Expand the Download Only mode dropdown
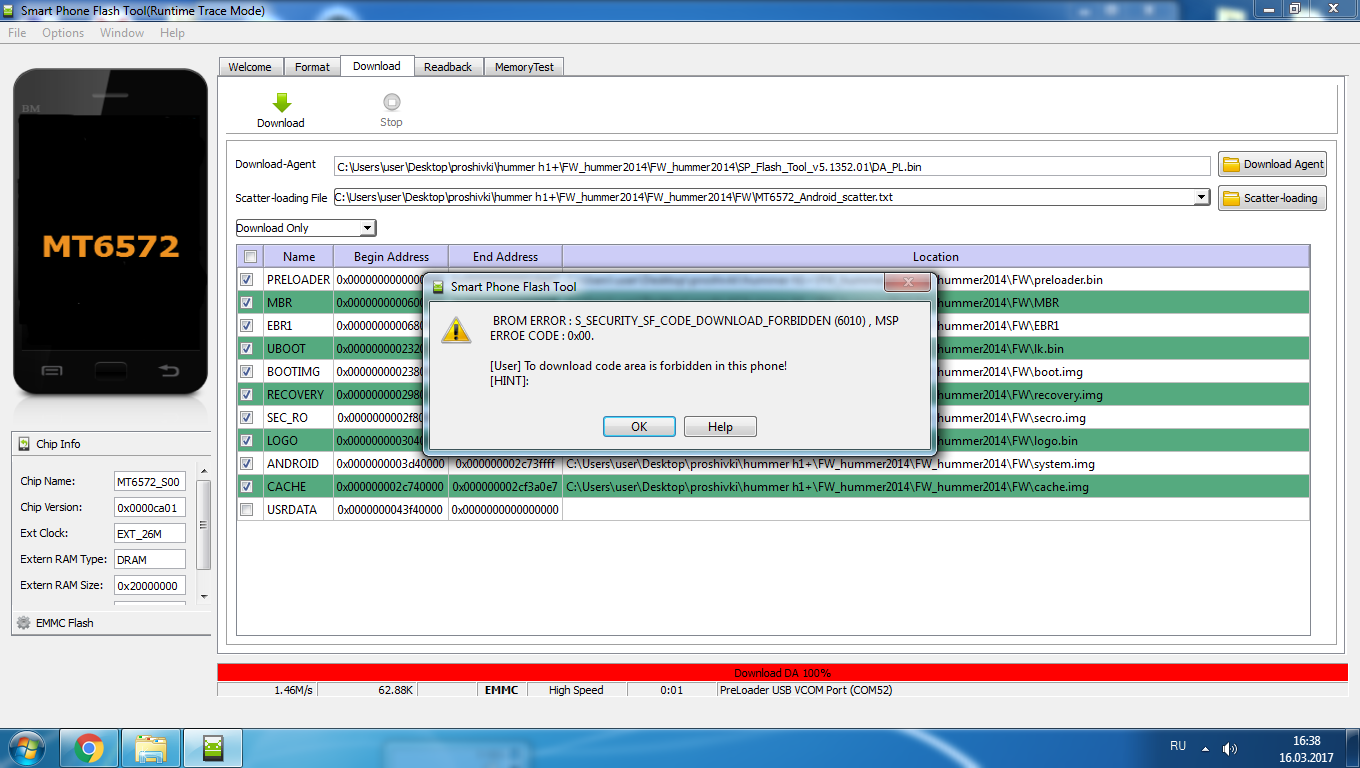This screenshot has height=768, width=1360. 367,228
